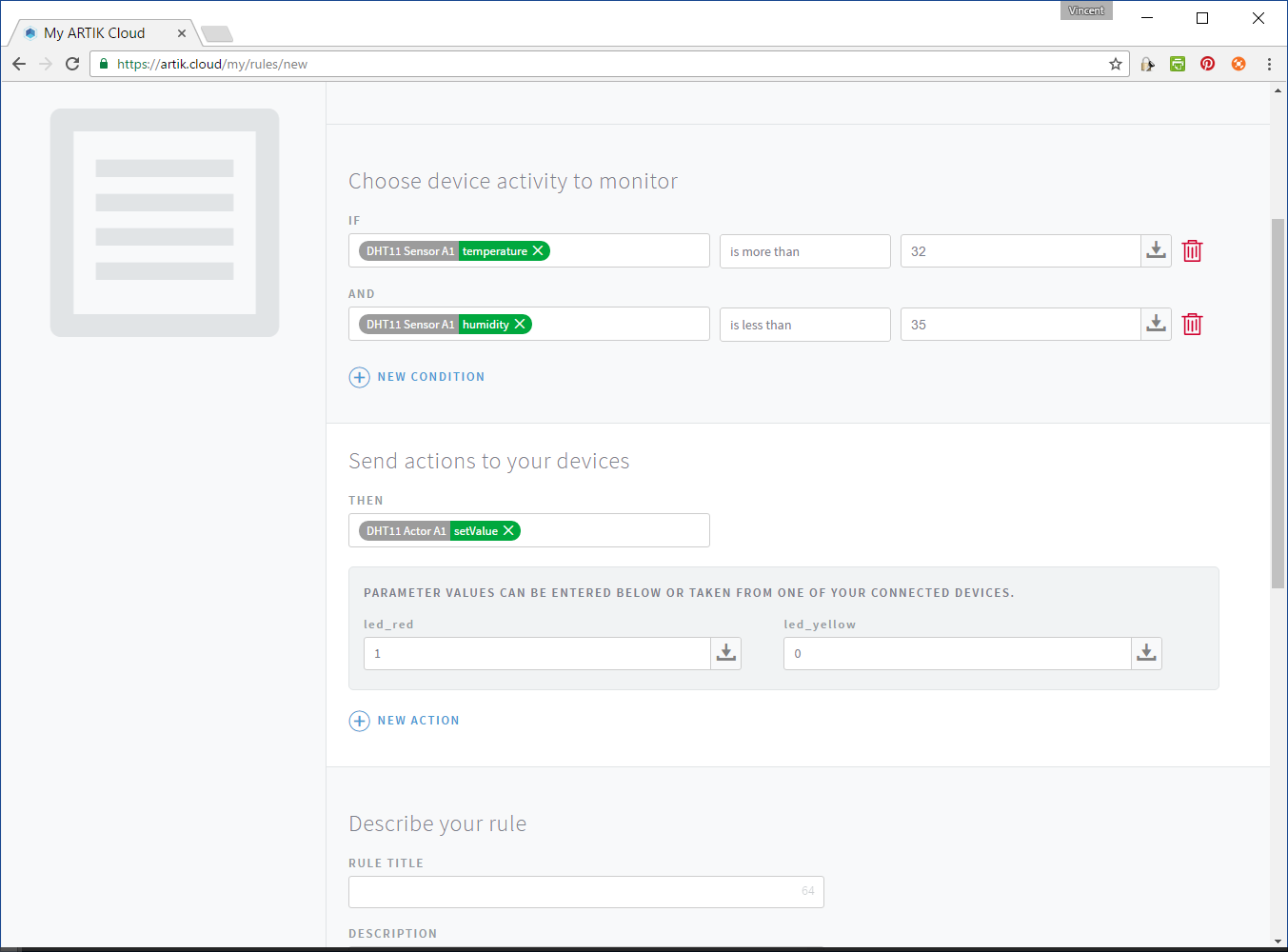This screenshot has width=1288, height=952.
Task: Open the Chrome browser menu
Action: pyautogui.click(x=1268, y=63)
